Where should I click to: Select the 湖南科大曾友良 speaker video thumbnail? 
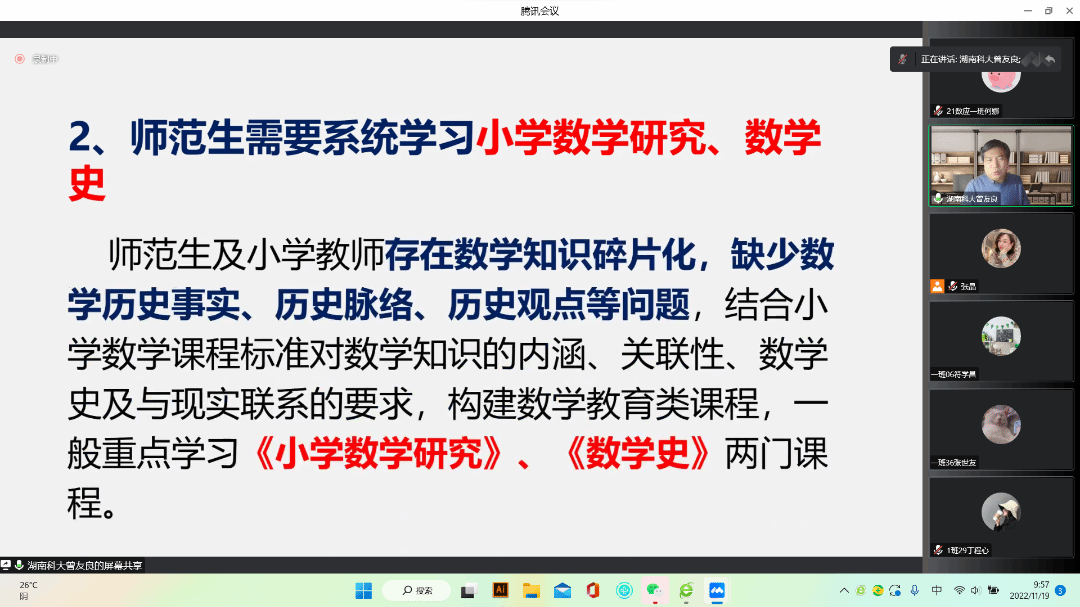[1000, 165]
